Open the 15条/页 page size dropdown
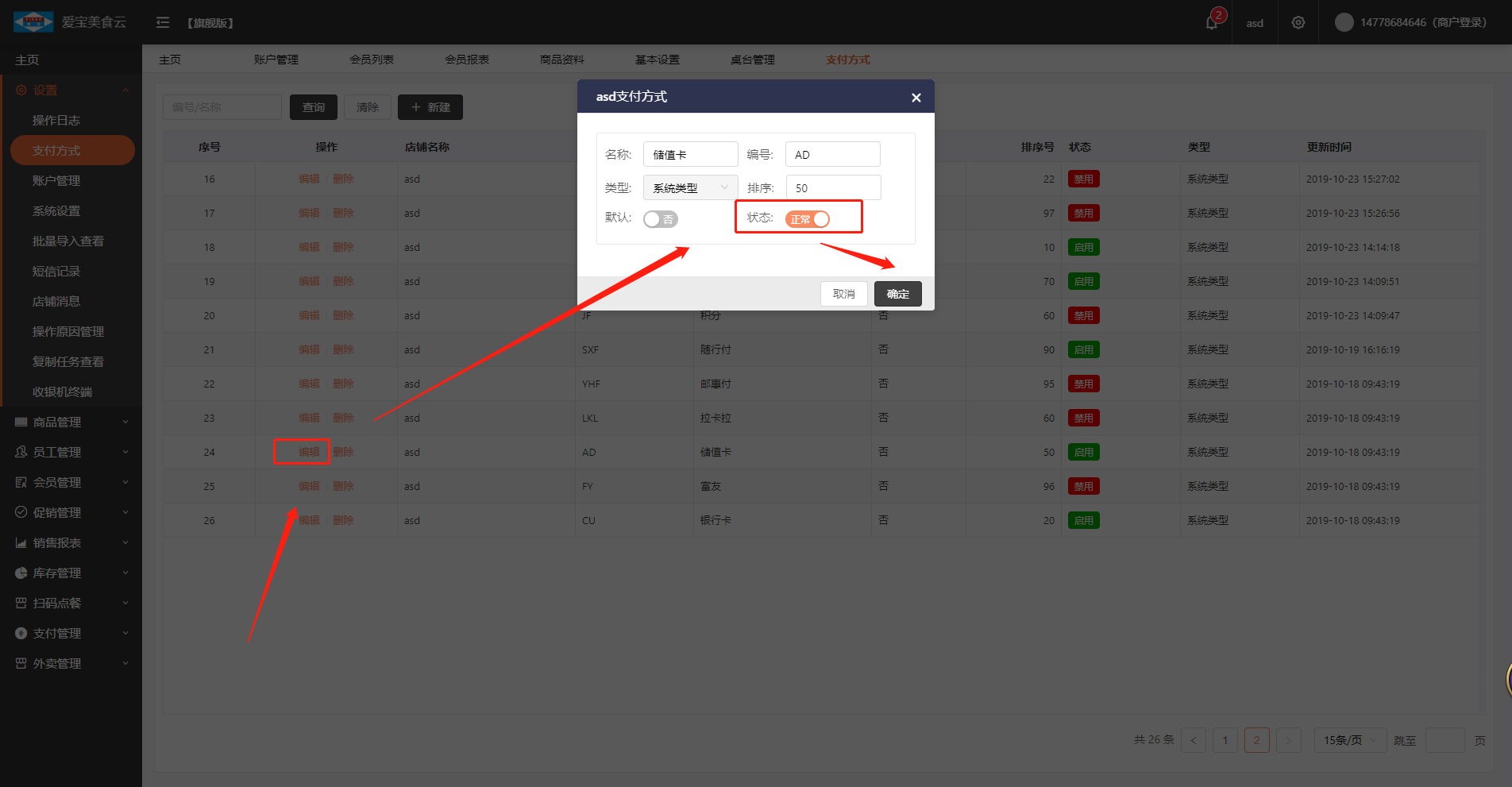Image resolution: width=1512 pixels, height=787 pixels. [x=1349, y=740]
